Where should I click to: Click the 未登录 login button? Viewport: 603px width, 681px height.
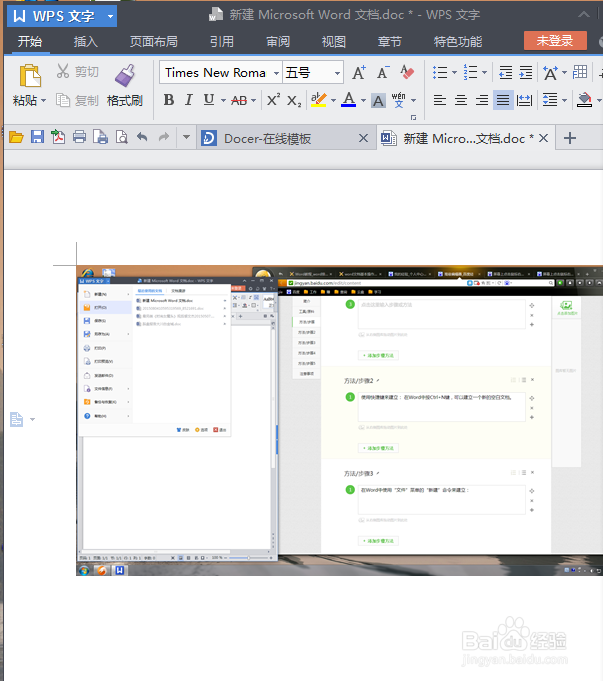tap(555, 41)
